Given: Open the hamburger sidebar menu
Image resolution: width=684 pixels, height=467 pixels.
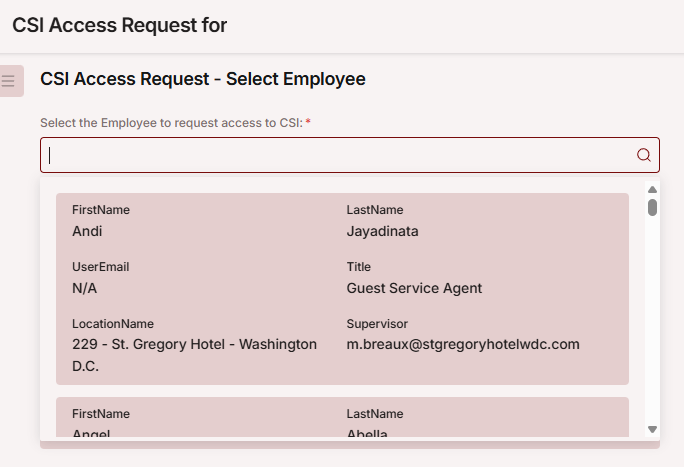Looking at the screenshot, I should tap(9, 81).
